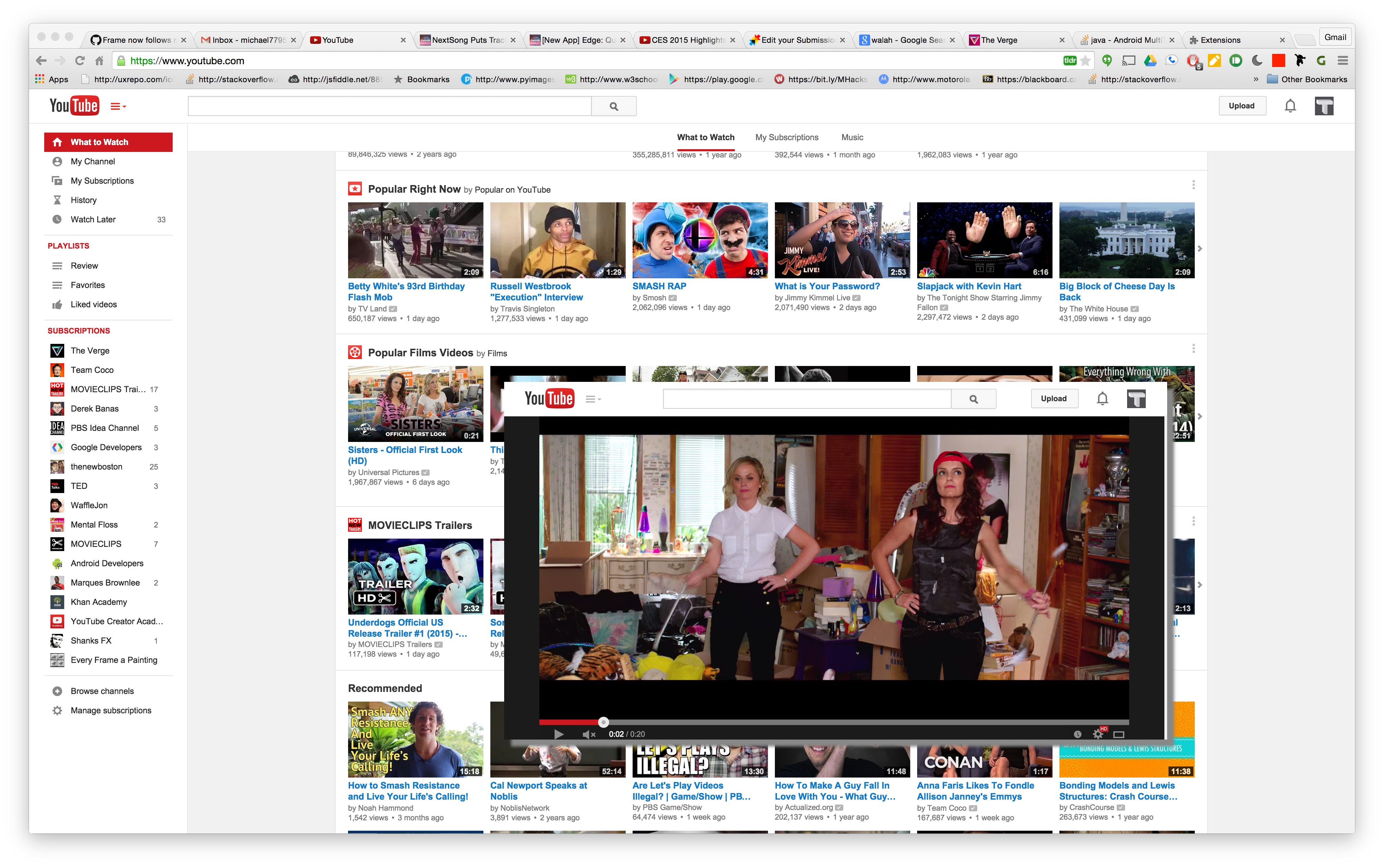Open History in the sidebar

(83, 200)
